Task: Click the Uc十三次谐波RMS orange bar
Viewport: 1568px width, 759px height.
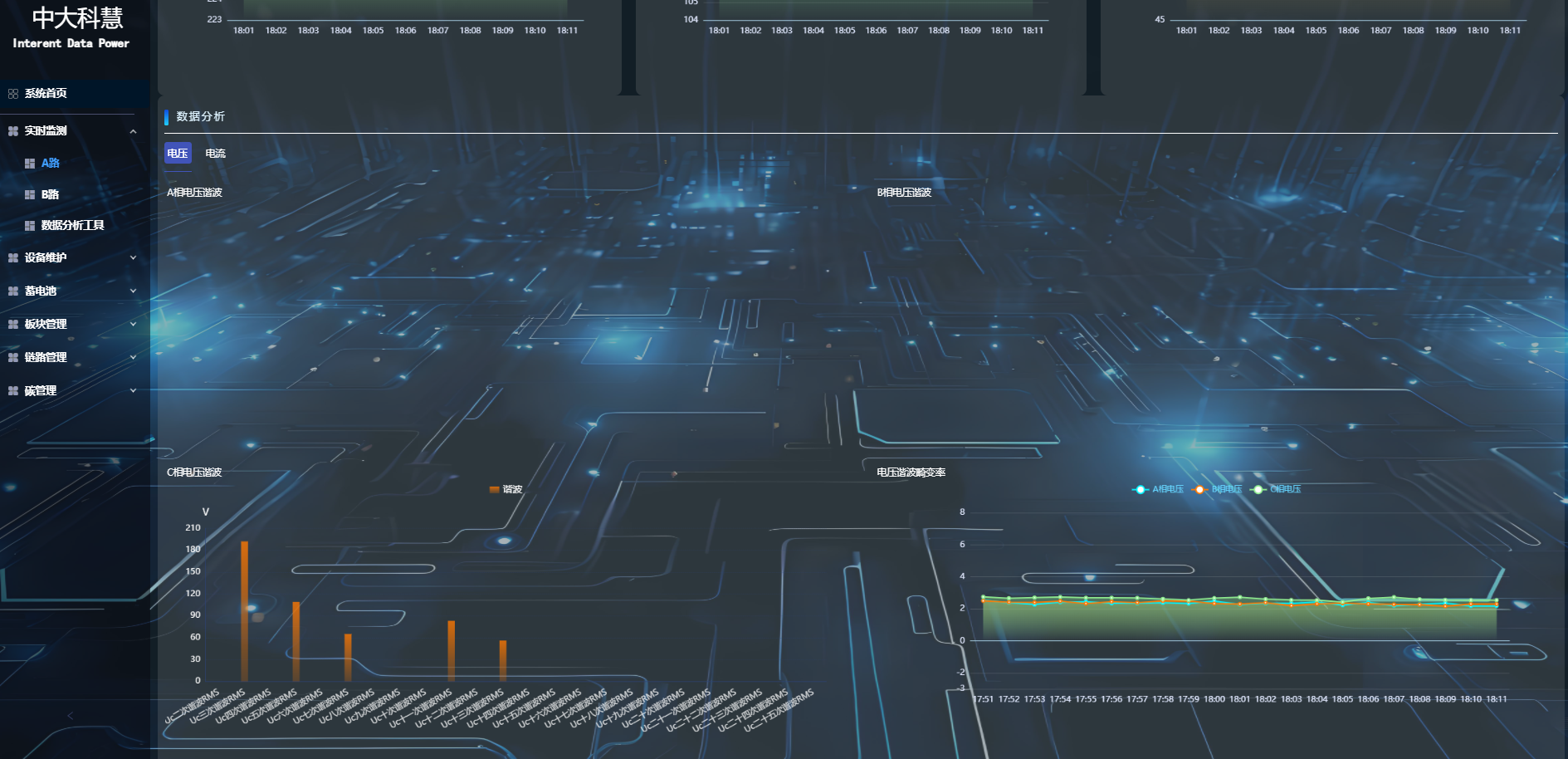Action: [503, 661]
